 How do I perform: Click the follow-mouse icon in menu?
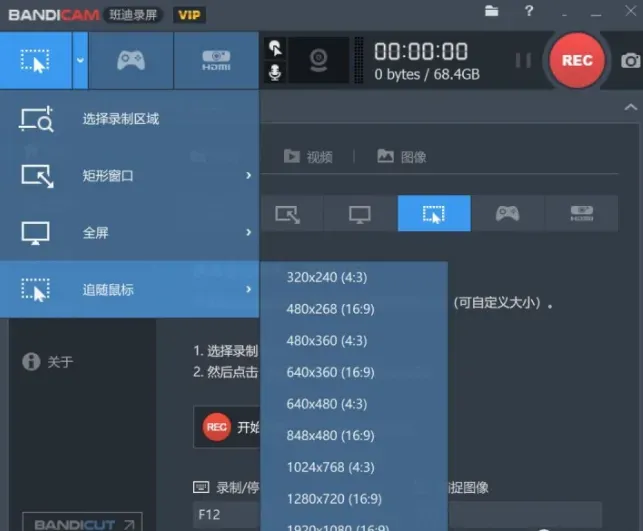pos(36,289)
